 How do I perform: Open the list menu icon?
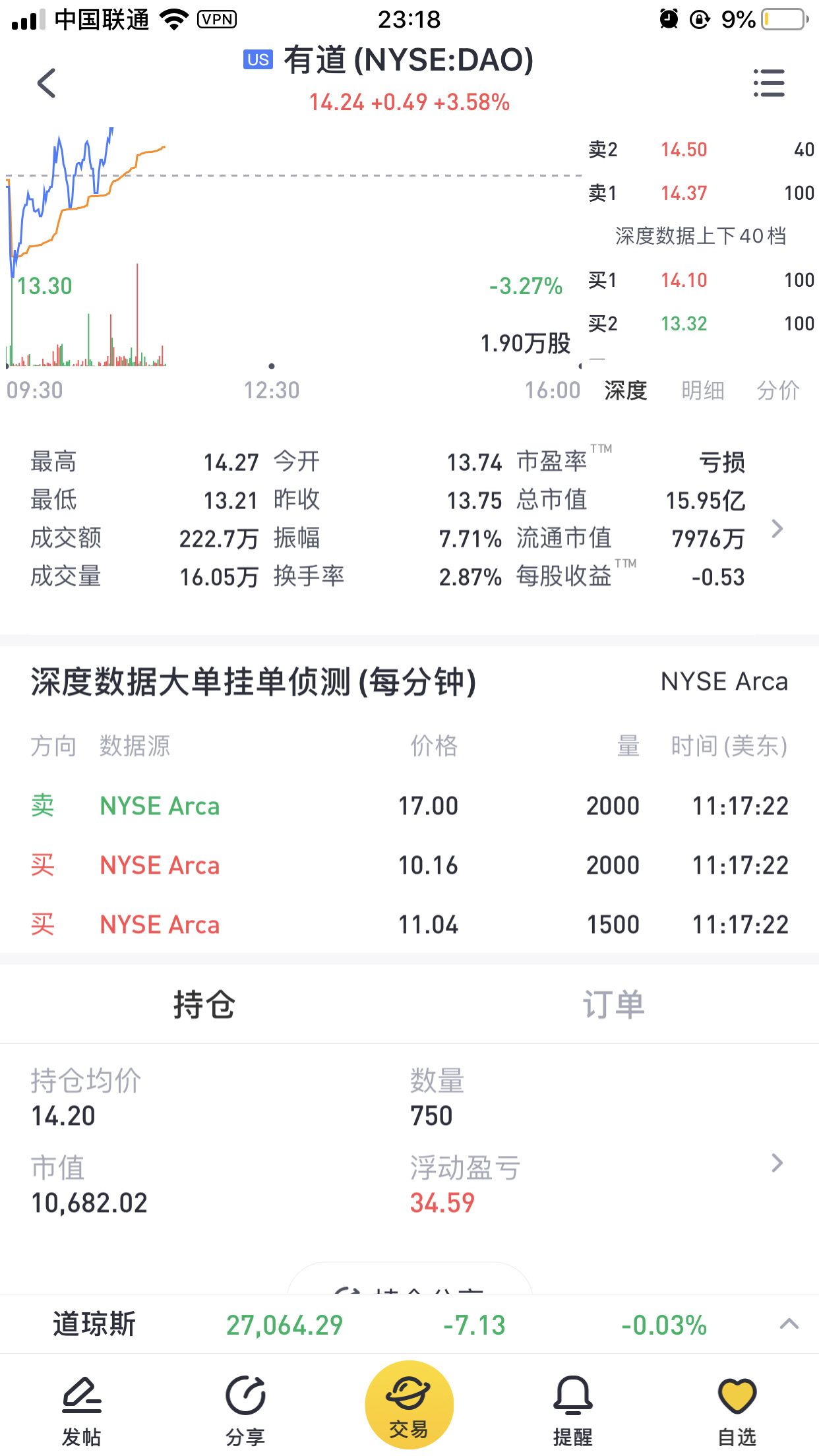pyautogui.click(x=769, y=83)
